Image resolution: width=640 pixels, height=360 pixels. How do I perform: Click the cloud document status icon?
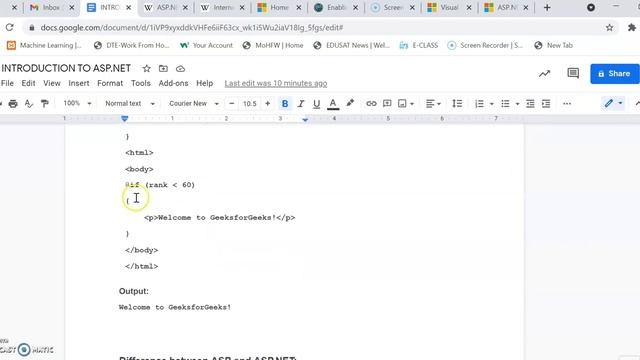(180, 69)
